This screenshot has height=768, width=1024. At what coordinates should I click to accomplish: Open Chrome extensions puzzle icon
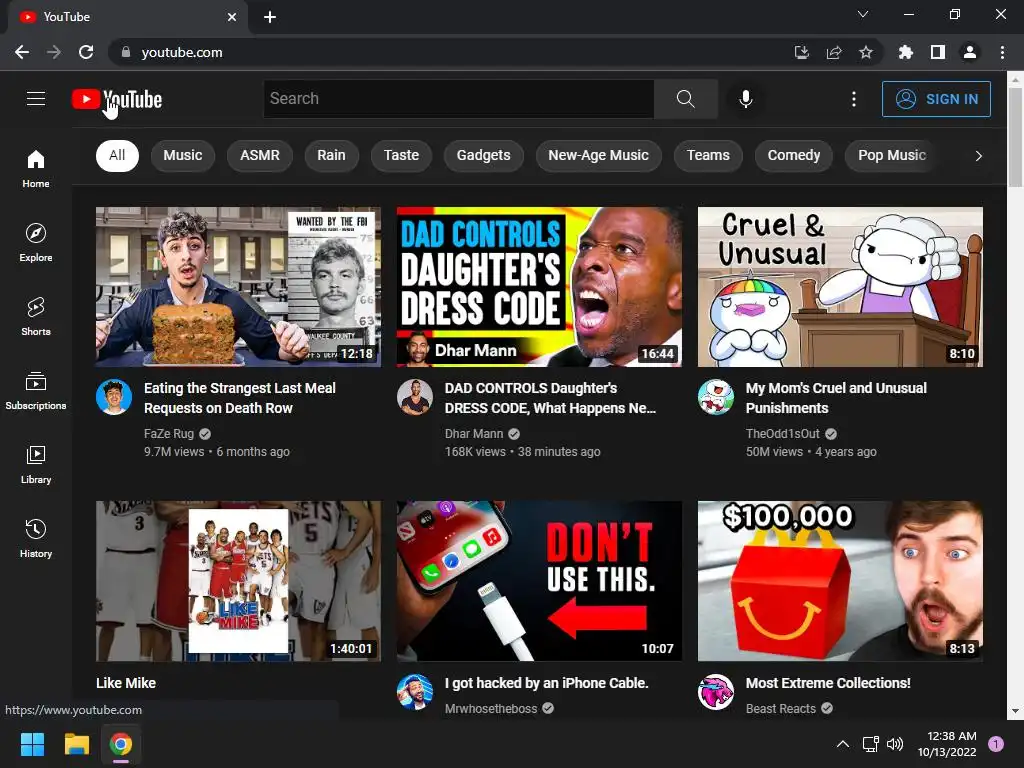(x=906, y=52)
